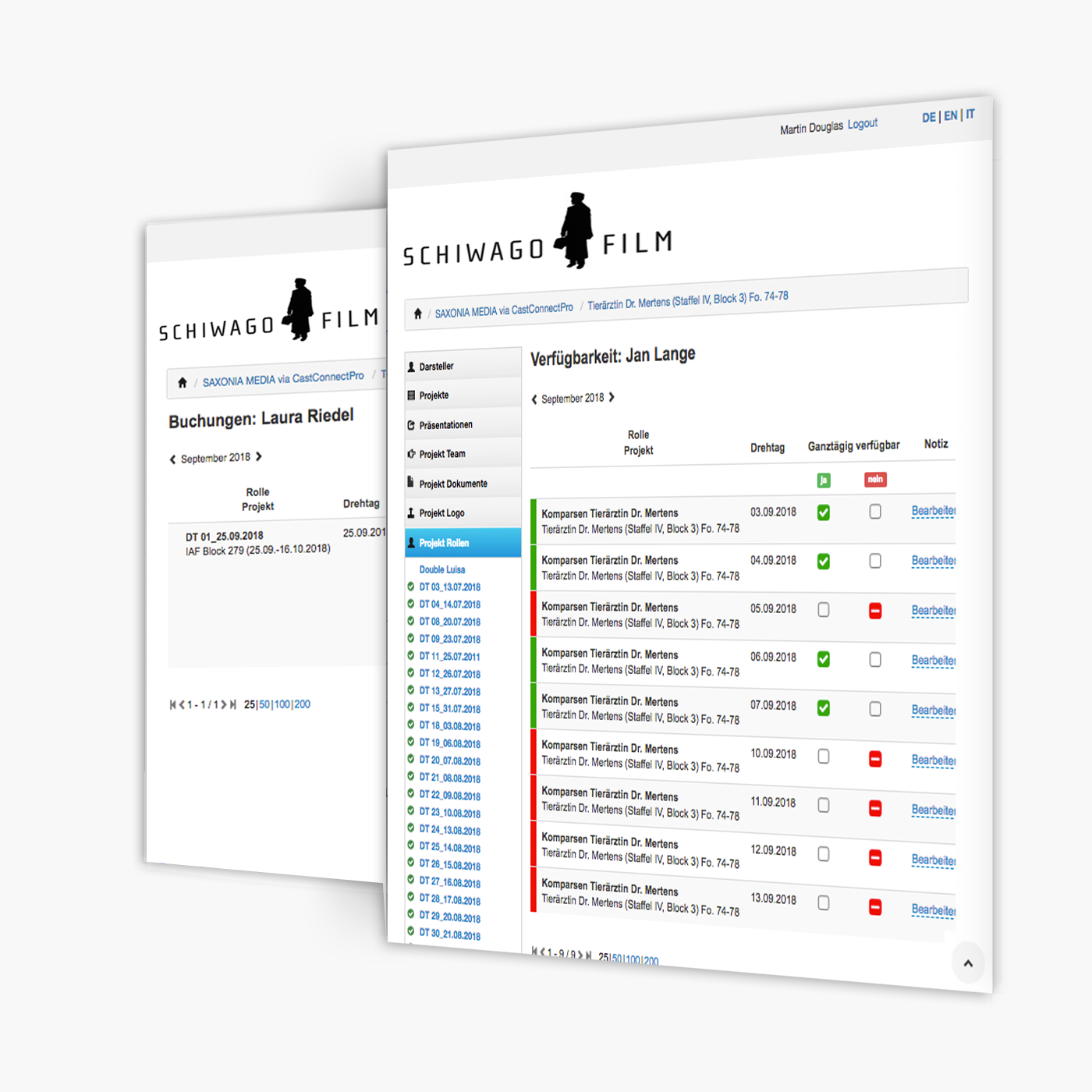The width and height of the screenshot is (1092, 1092).
Task: Click Bearbeiten for 06.09.2018 row
Action: tap(933, 661)
